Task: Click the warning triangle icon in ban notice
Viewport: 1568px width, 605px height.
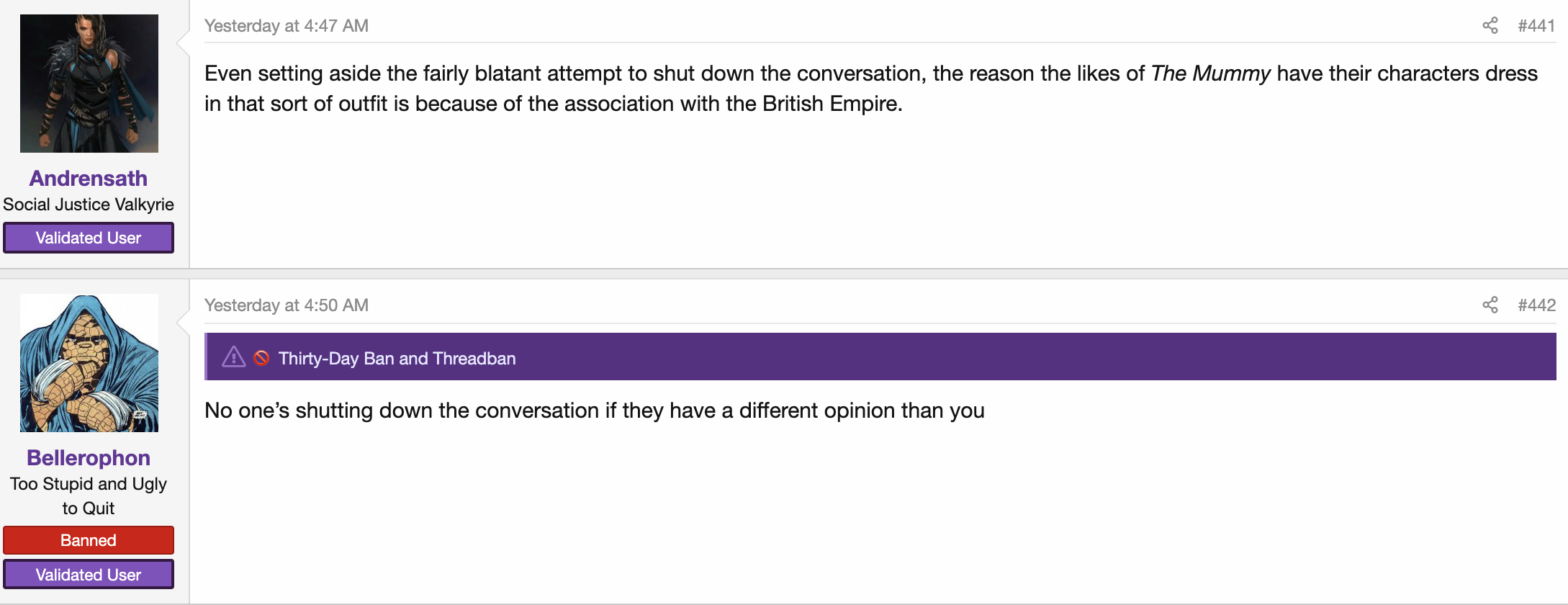Action: (x=234, y=357)
